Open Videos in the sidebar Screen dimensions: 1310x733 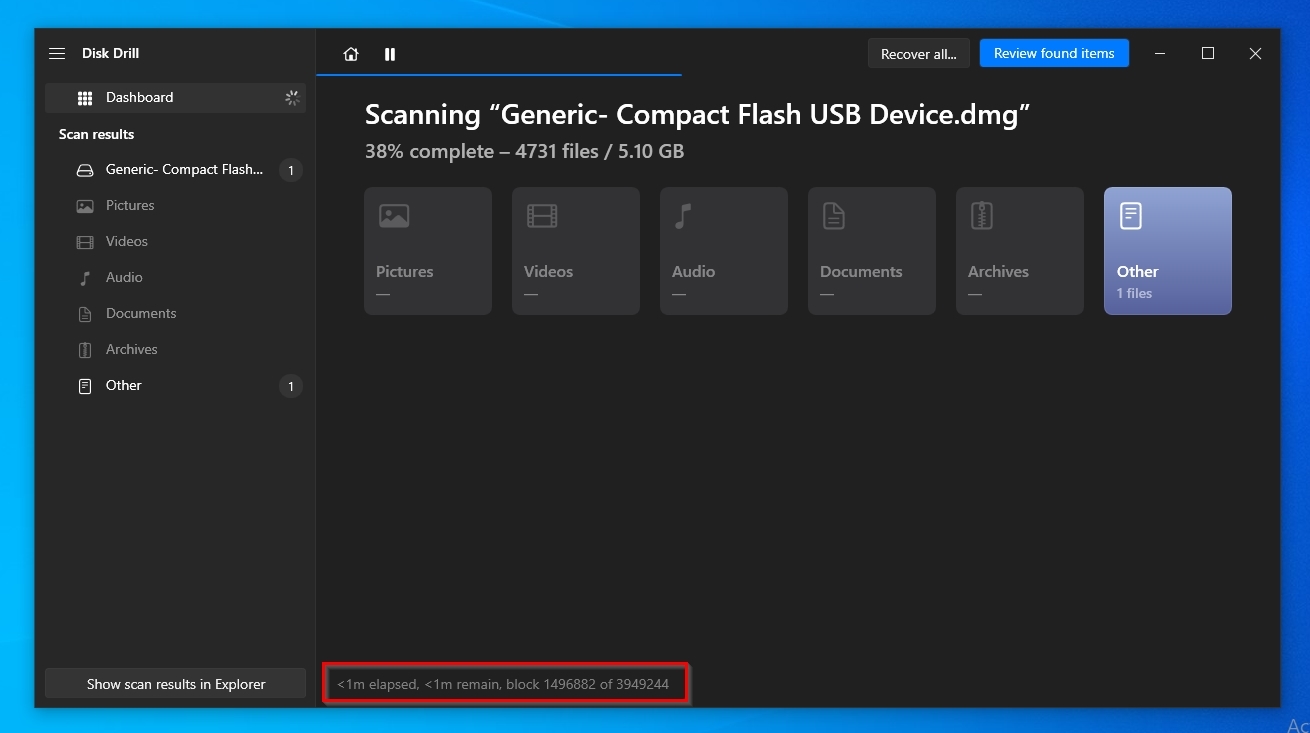click(175, 242)
